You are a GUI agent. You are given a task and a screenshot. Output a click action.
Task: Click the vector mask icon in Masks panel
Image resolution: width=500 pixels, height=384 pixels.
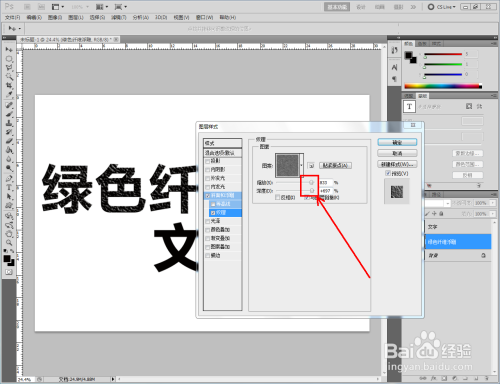click(479, 106)
